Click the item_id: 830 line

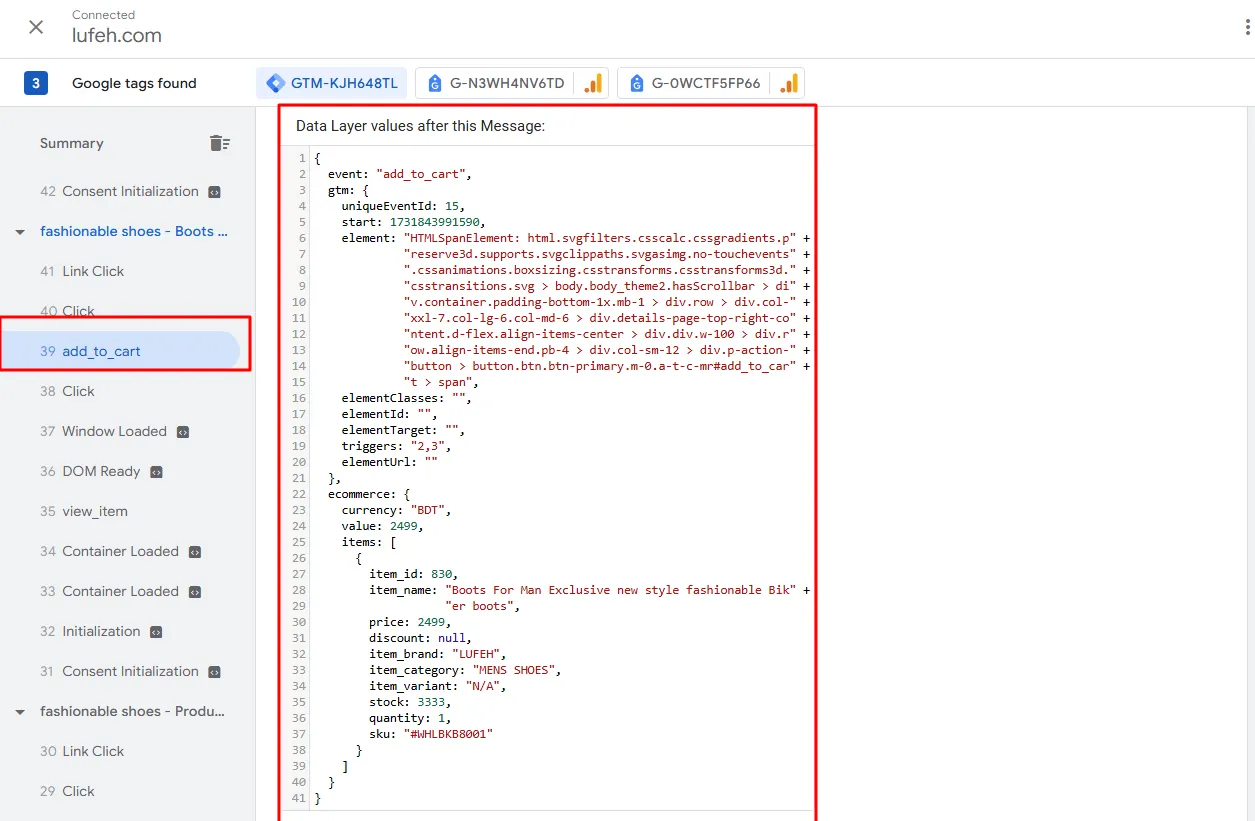(x=413, y=574)
